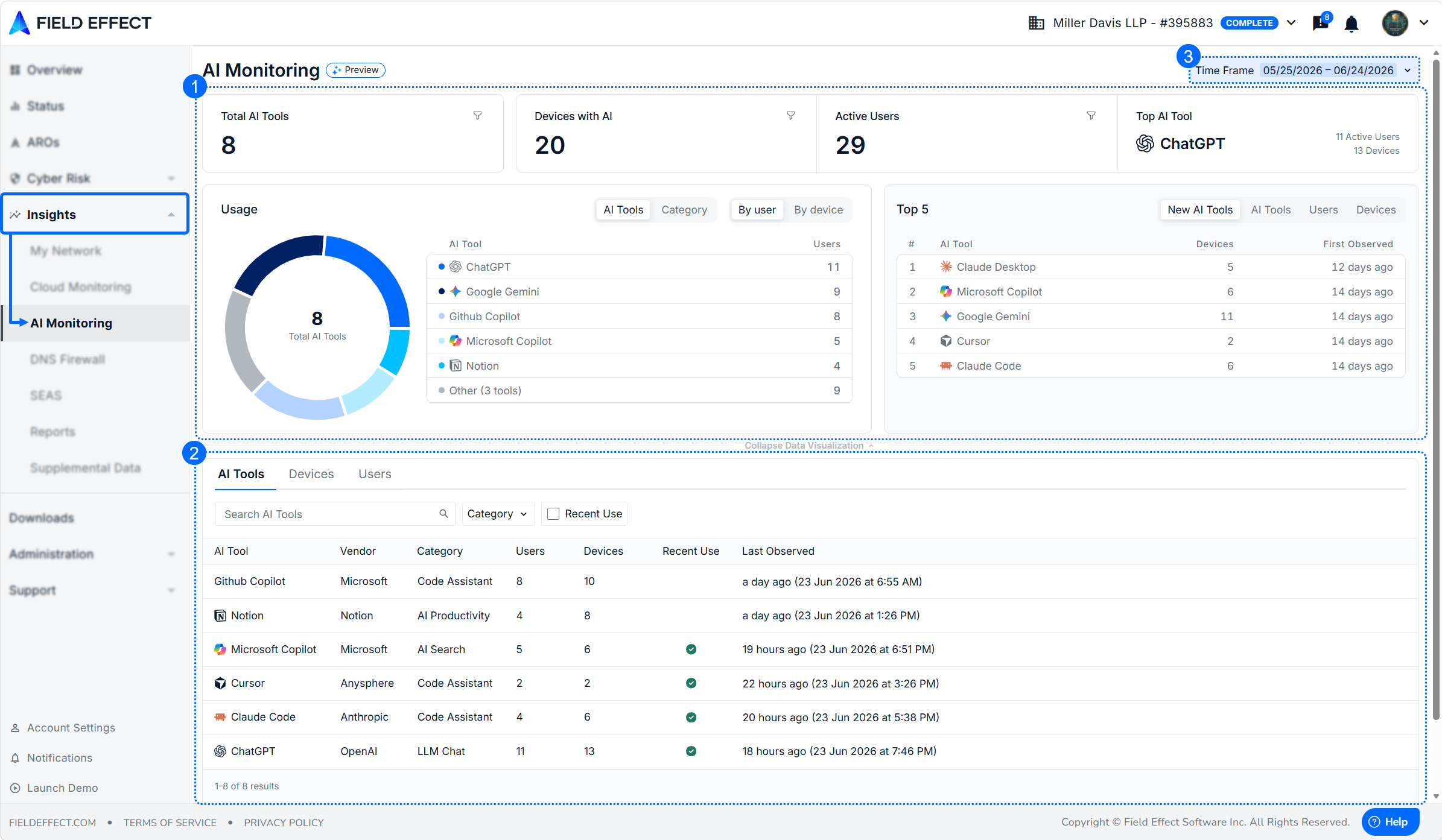1442x840 pixels.
Task: Click the Field Effect logo
Action: point(80,23)
